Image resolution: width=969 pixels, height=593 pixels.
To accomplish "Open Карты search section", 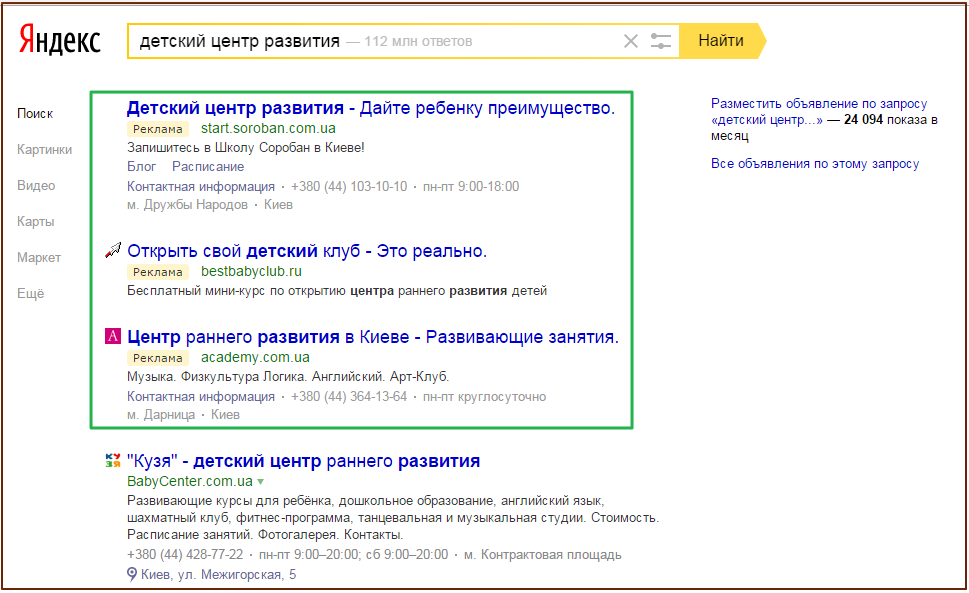I will [35, 222].
